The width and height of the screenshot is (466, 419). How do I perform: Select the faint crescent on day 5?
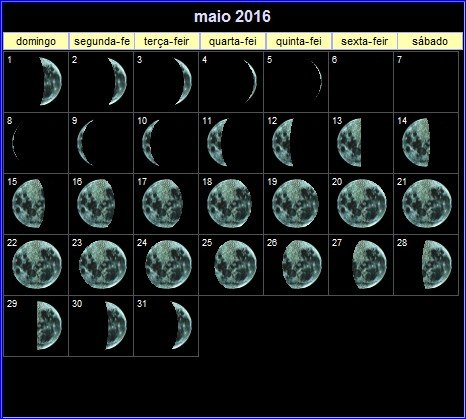(317, 81)
